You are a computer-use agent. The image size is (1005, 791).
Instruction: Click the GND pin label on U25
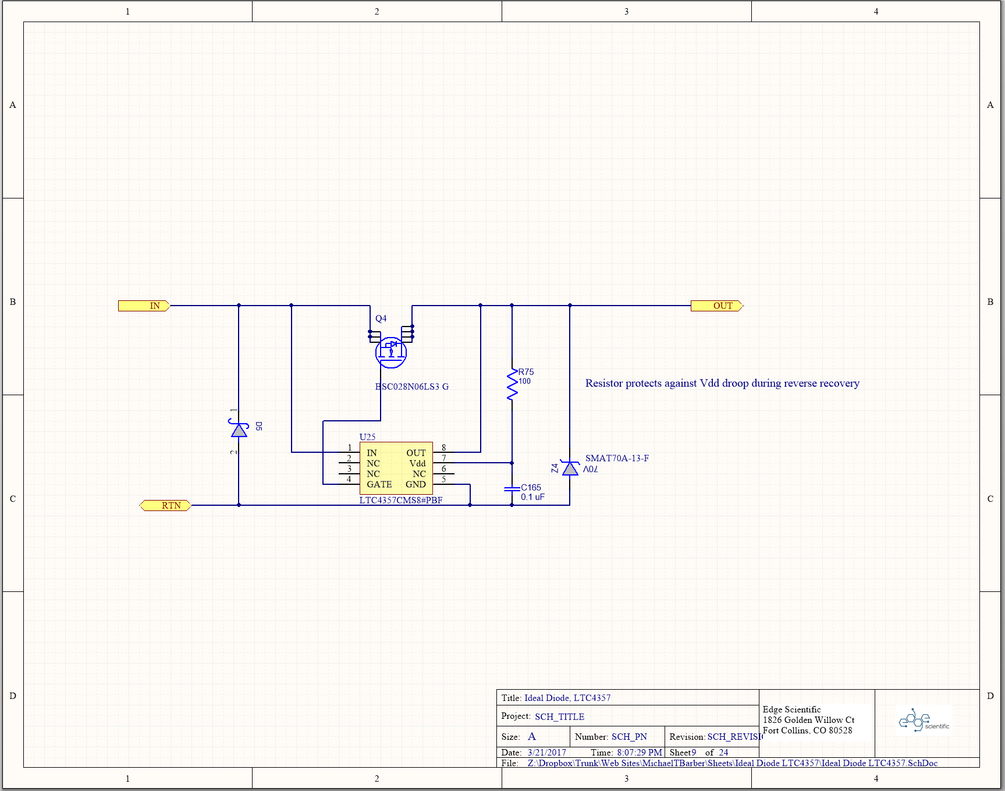pos(415,485)
